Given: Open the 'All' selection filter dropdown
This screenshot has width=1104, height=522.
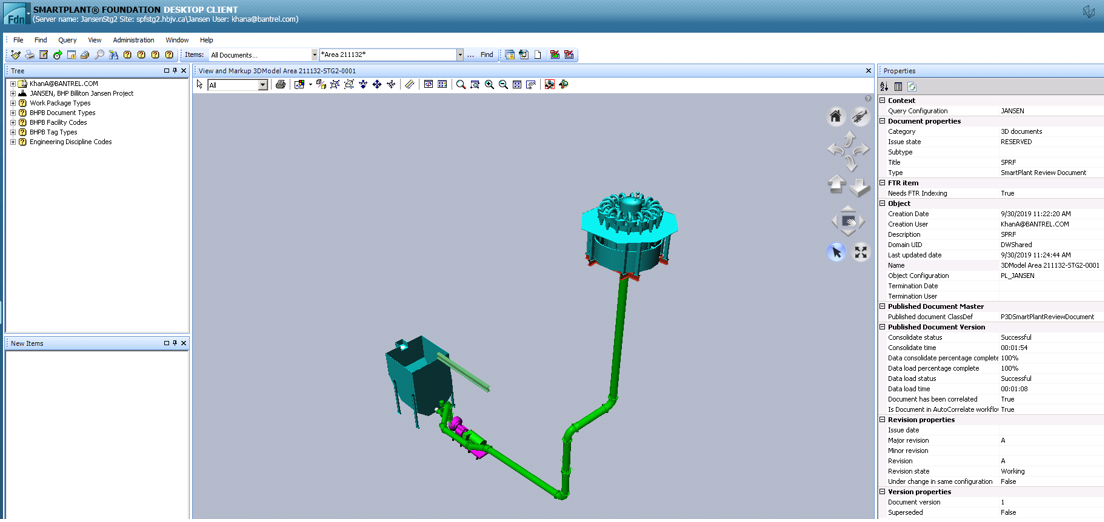Looking at the screenshot, I should point(263,85).
